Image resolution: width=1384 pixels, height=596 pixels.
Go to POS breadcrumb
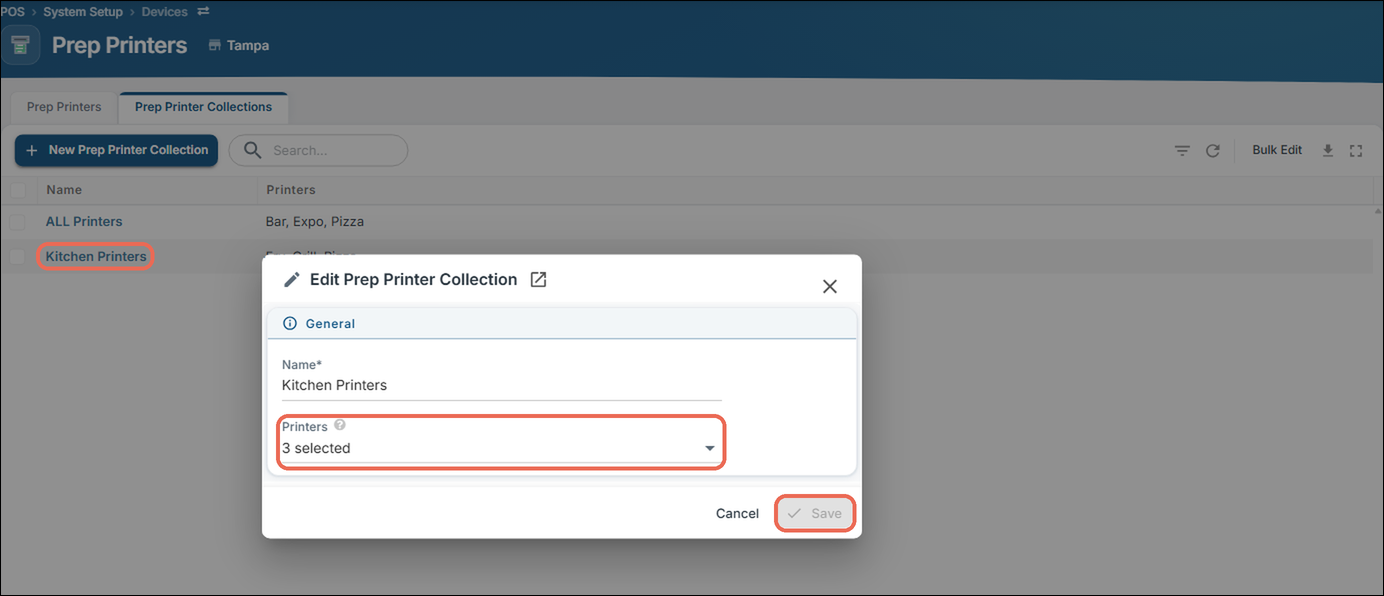12,12
